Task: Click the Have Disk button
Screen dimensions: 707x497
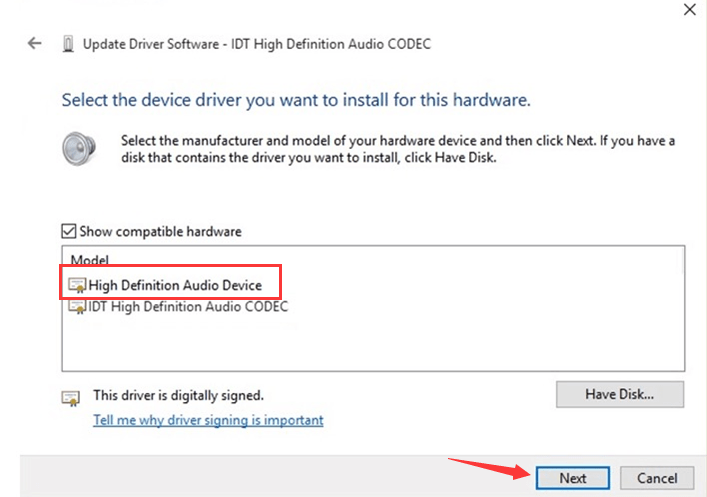Action: [x=619, y=394]
